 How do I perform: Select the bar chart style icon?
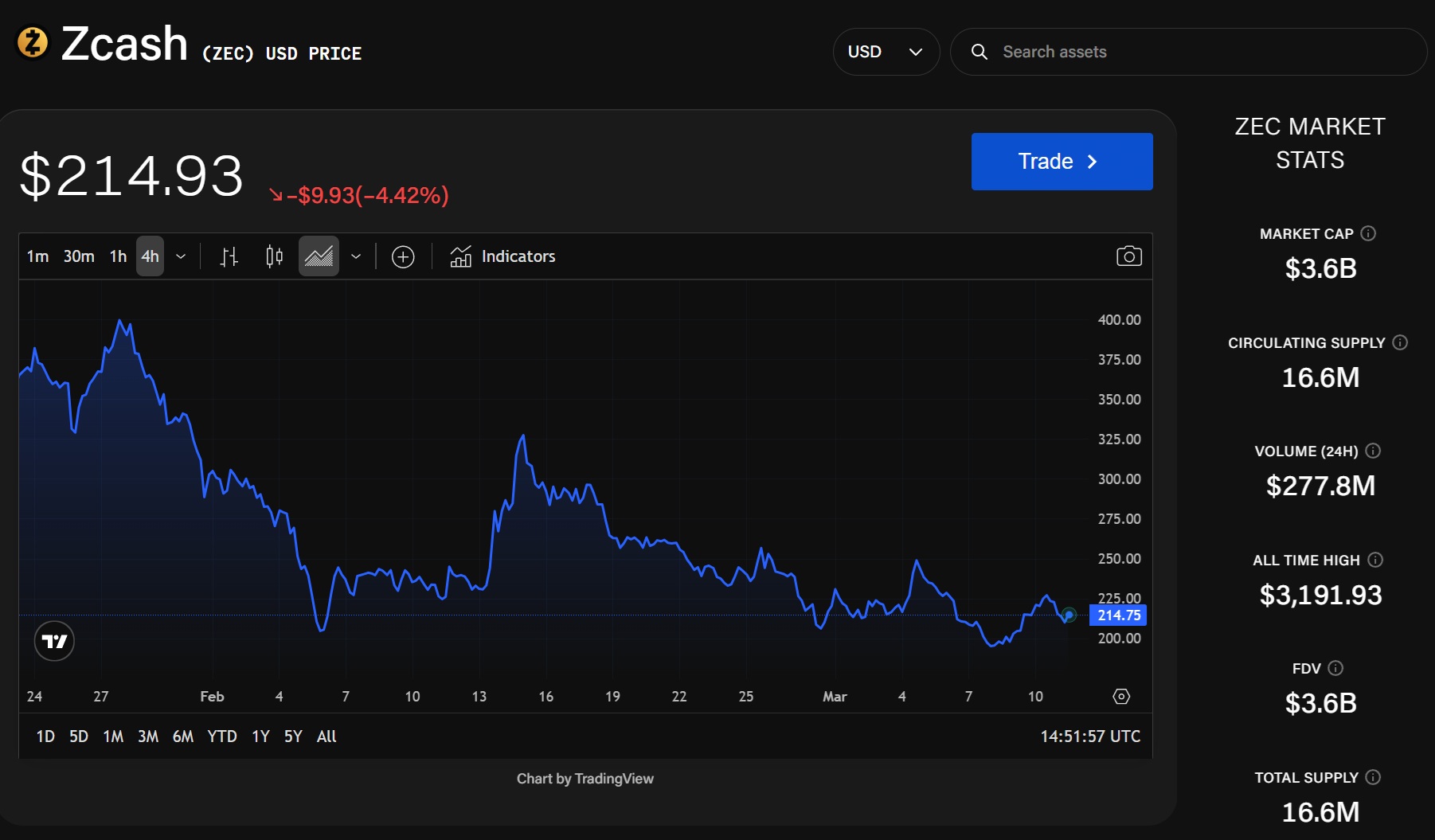229,256
